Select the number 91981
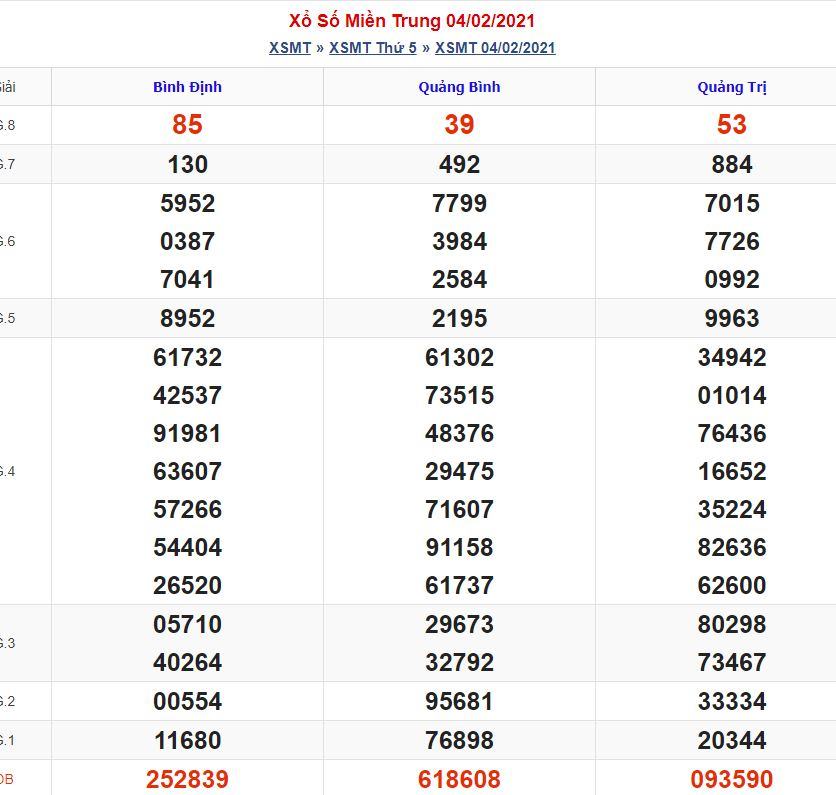This screenshot has height=795, width=836. (187, 433)
